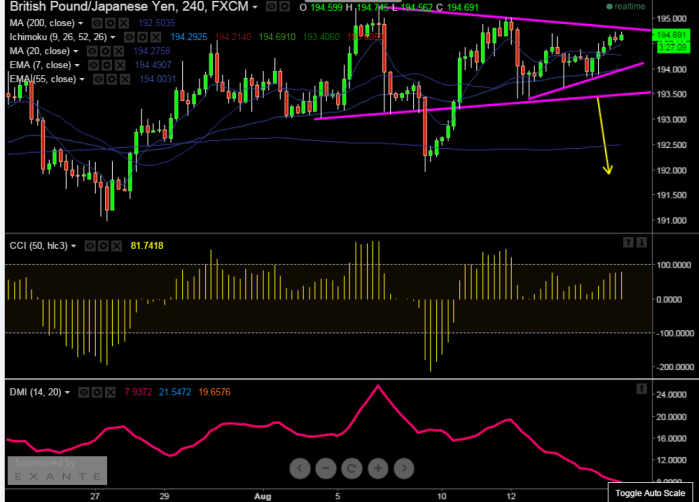
Task: Hide the MA (20, close) line
Action: (x=92, y=51)
